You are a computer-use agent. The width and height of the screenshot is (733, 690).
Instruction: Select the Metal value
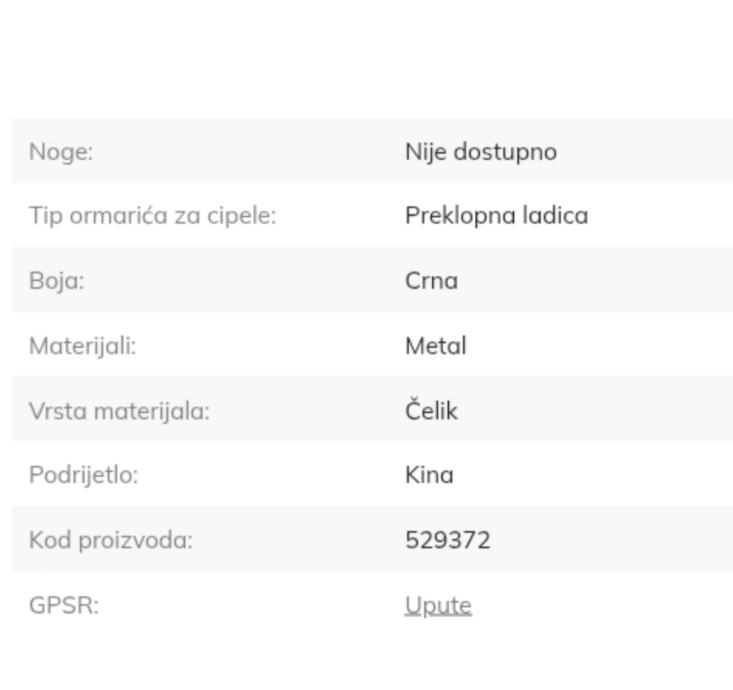[x=436, y=346]
